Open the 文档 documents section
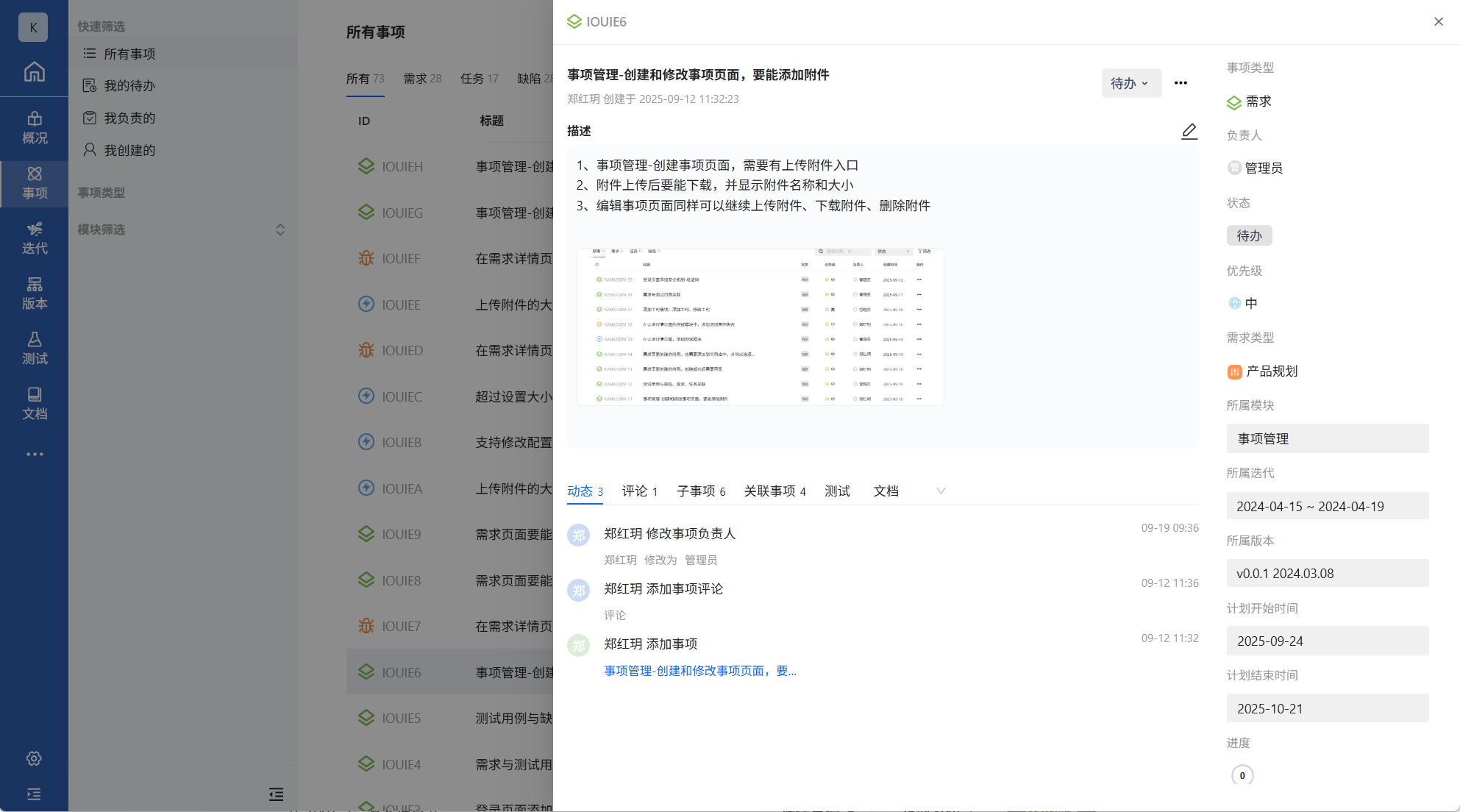This screenshot has height=812, width=1460. coord(34,404)
